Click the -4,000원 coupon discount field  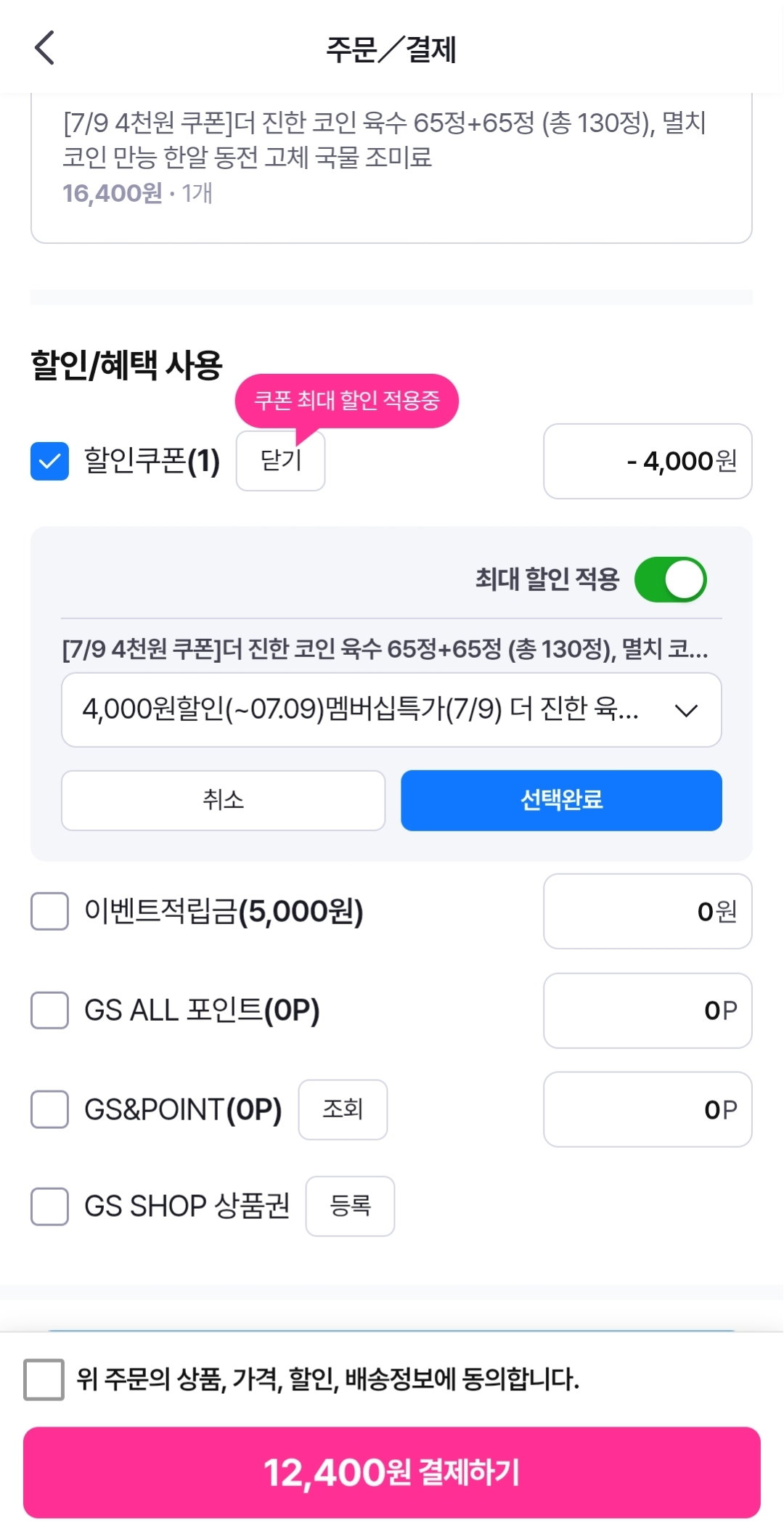coord(648,461)
